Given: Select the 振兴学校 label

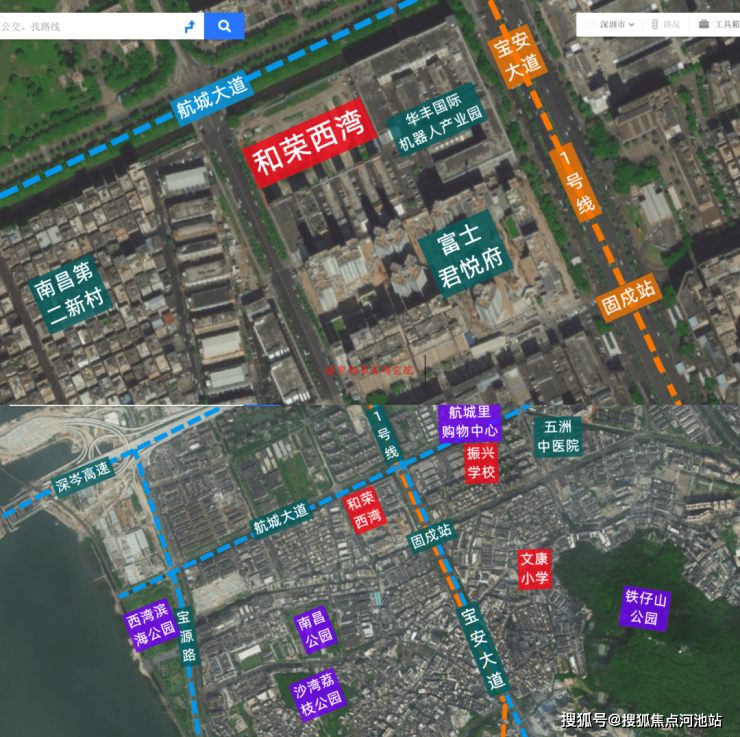Looking at the screenshot, I should [481, 463].
